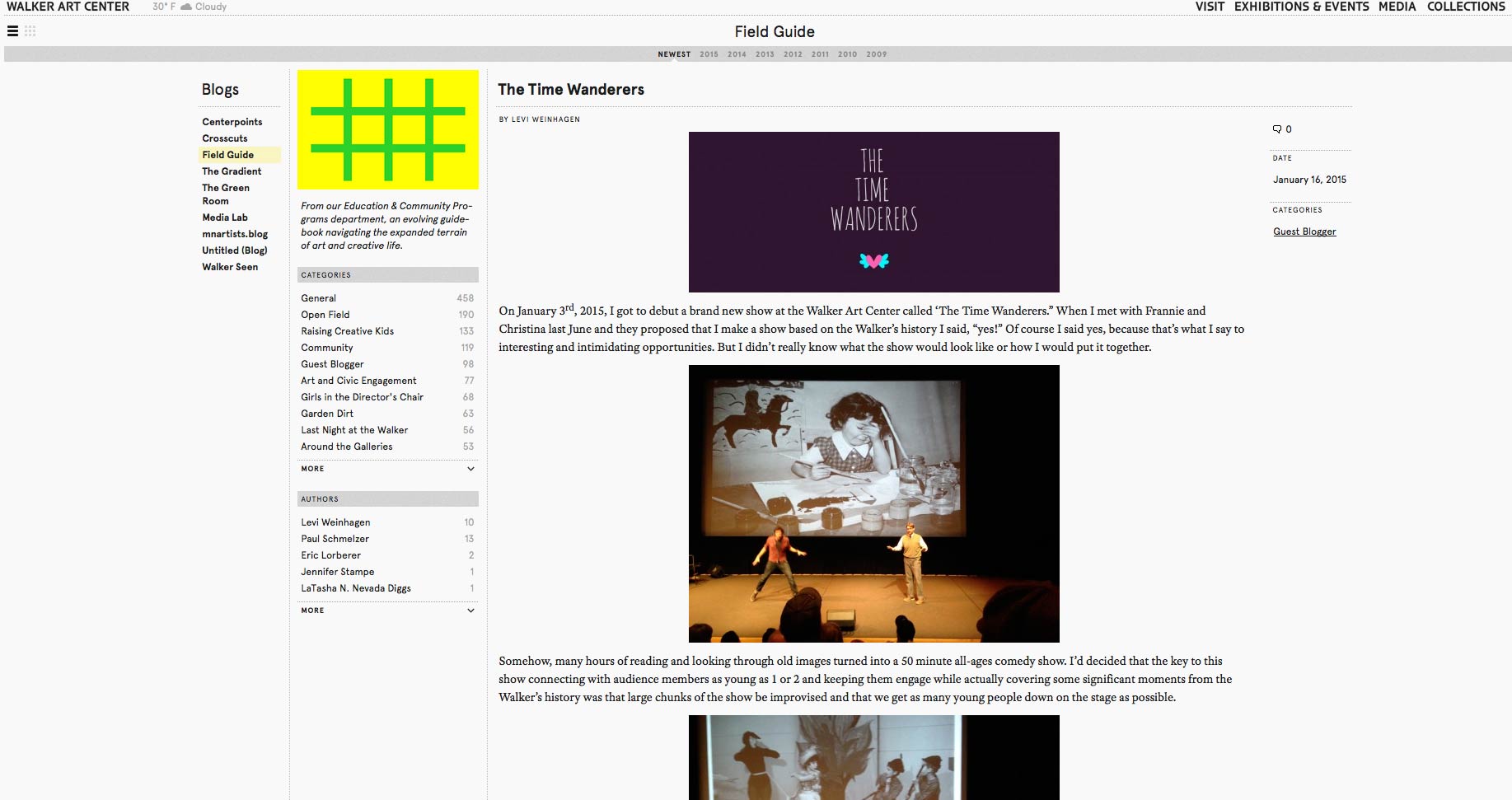The height and width of the screenshot is (800, 1512).
Task: Click the hamburger list view icon
Action: click(12, 31)
